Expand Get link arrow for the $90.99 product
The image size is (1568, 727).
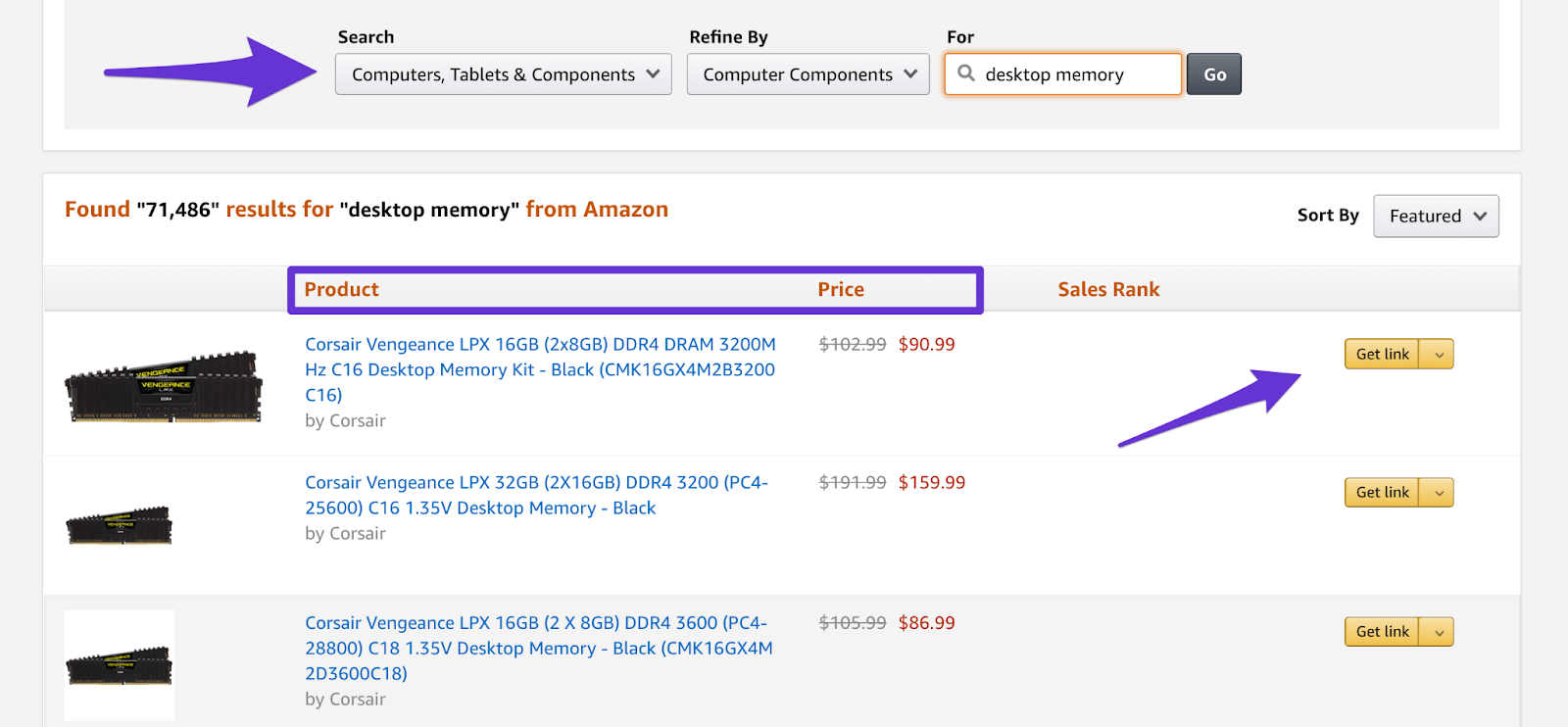1438,354
